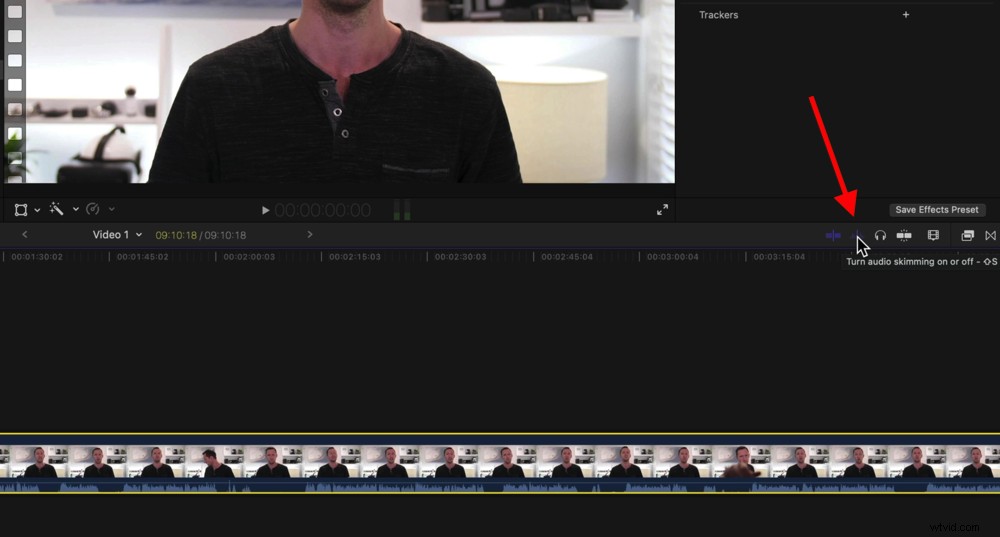Open the retiming options dropdown chevron
Image resolution: width=1000 pixels, height=537 pixels.
(x=112, y=209)
